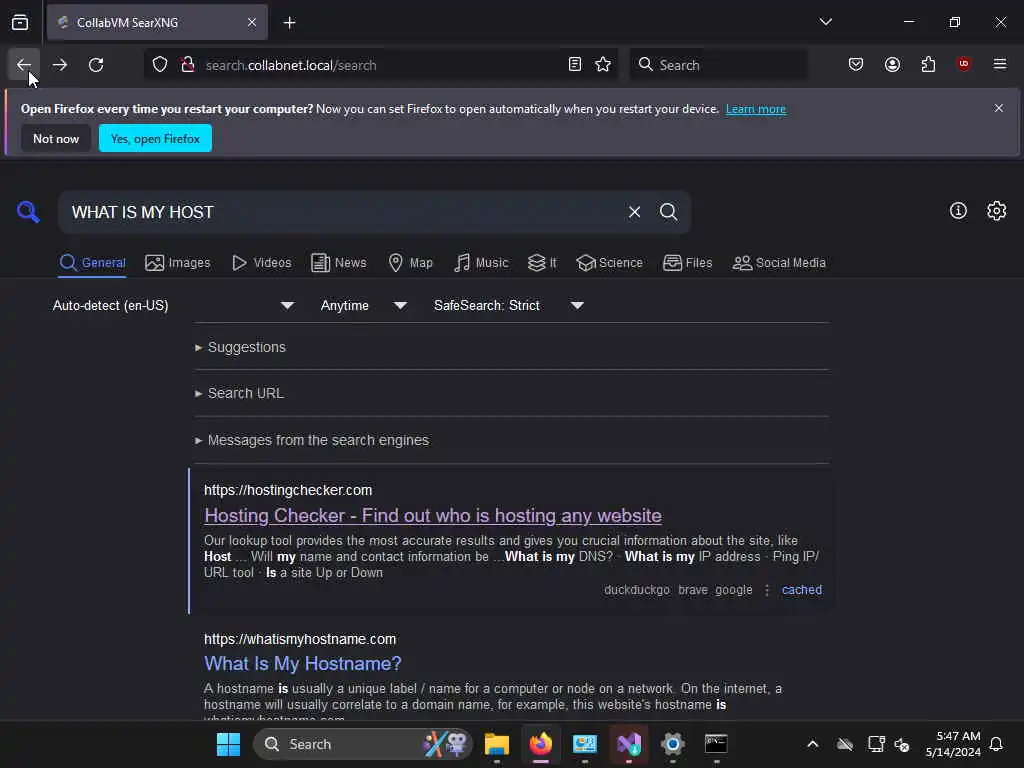
Task: List all tabs dropdown arrow
Action: (825, 22)
